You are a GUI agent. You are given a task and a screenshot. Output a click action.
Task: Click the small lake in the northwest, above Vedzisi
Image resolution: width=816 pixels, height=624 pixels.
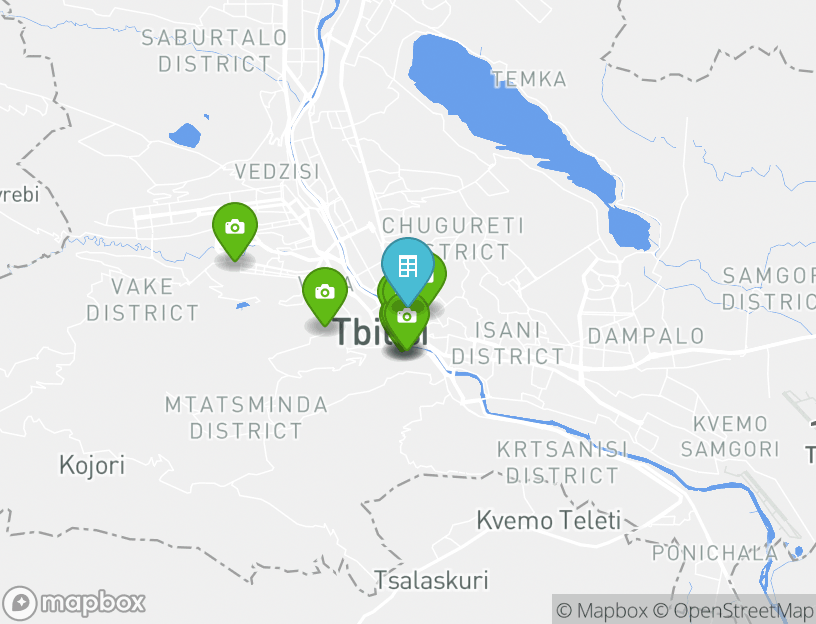185,135
